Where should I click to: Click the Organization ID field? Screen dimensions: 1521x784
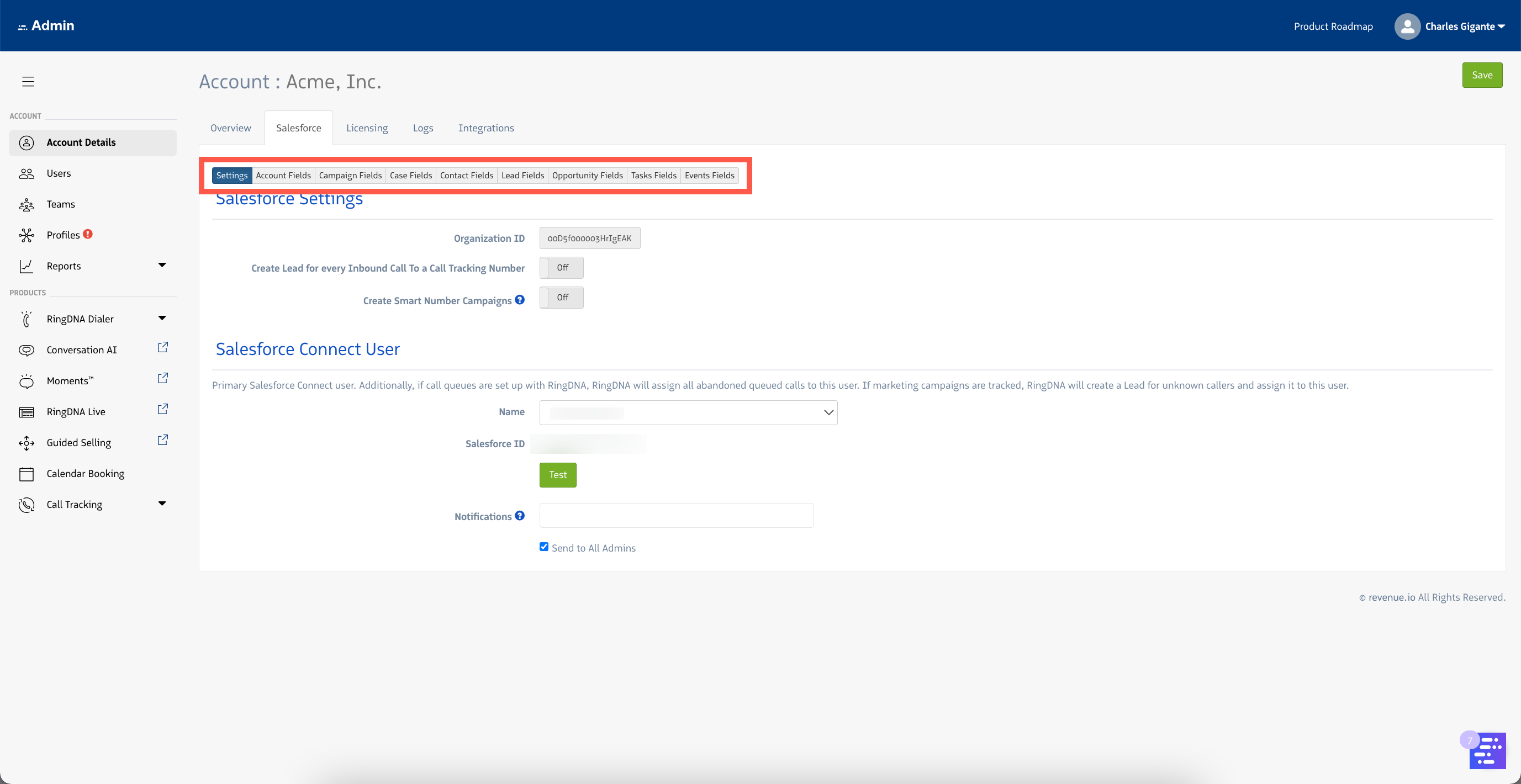click(x=590, y=238)
